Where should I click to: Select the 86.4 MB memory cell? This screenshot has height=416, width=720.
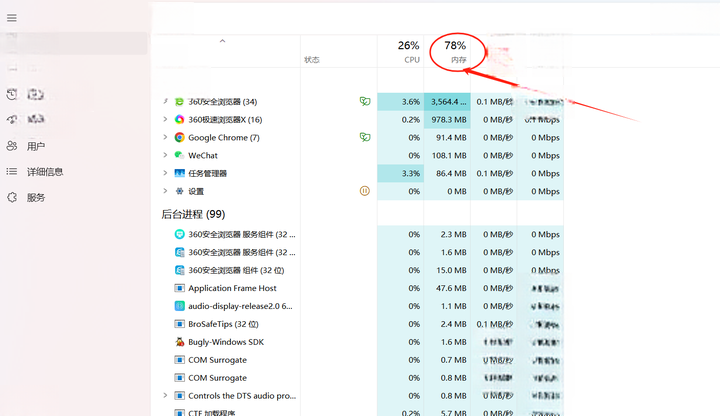(447, 173)
